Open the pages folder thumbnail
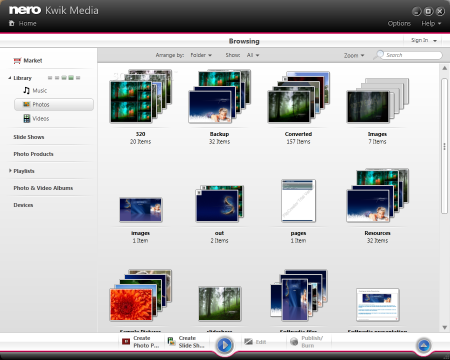Screen dimensions: 450x360 click(298, 201)
